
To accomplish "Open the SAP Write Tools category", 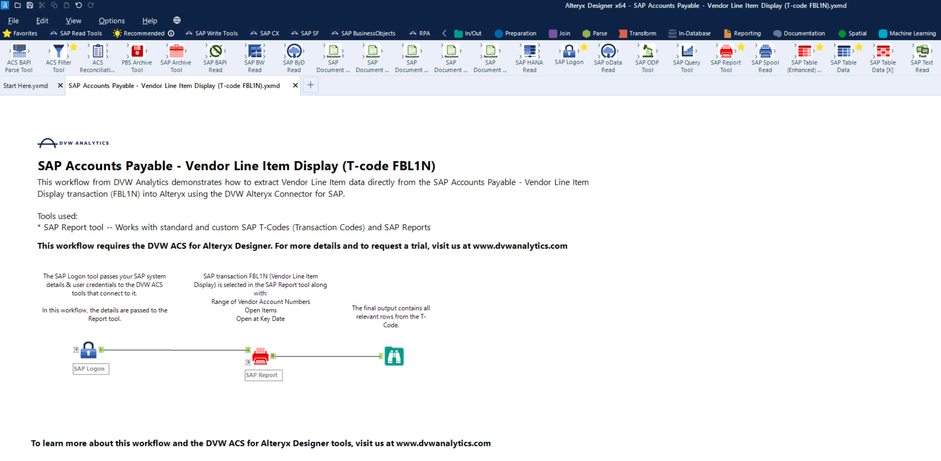I will [212, 34].
